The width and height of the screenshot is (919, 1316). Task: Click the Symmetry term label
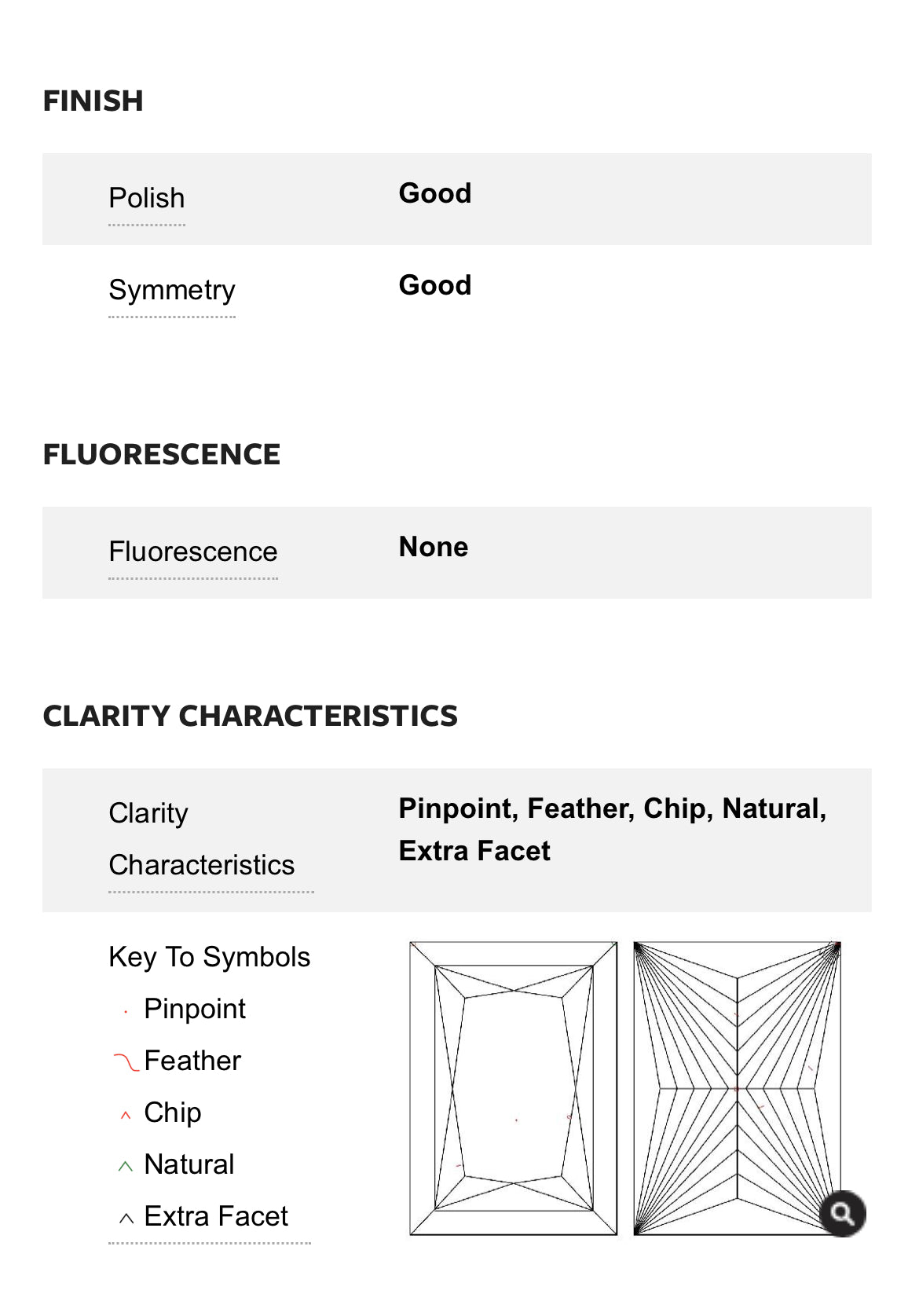point(172,290)
